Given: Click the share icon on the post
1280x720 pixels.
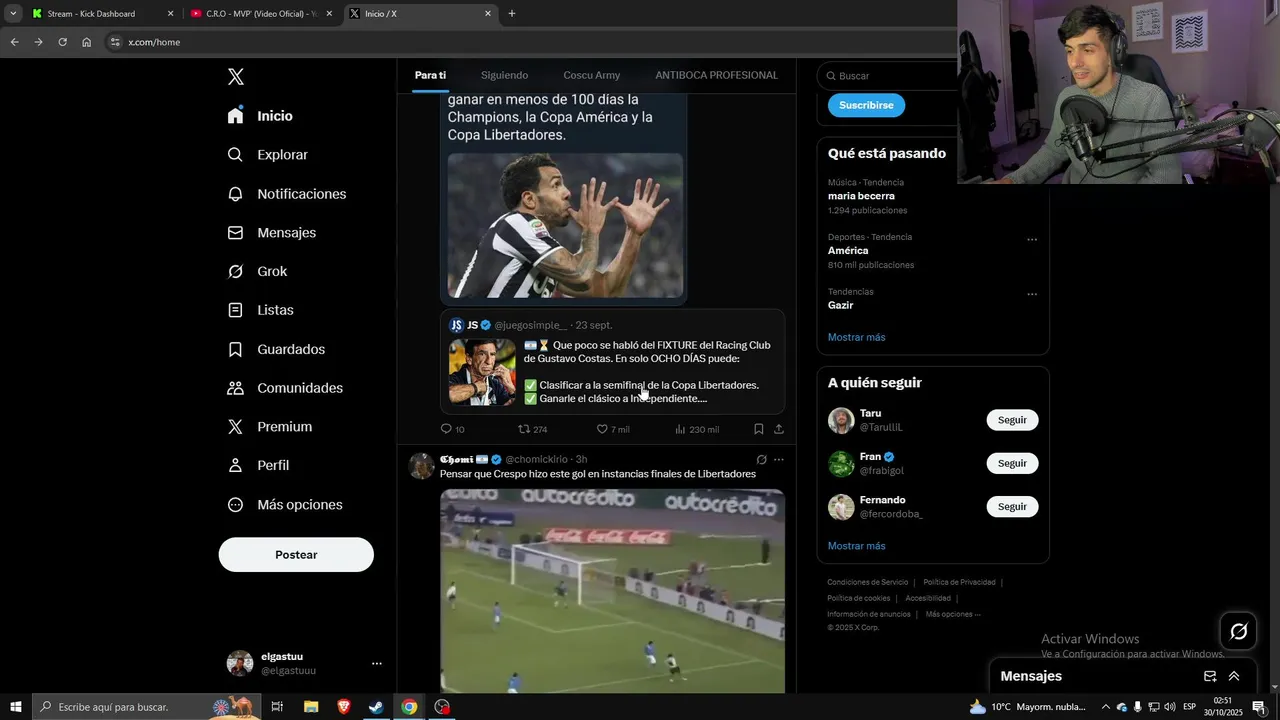Looking at the screenshot, I should coord(779,429).
